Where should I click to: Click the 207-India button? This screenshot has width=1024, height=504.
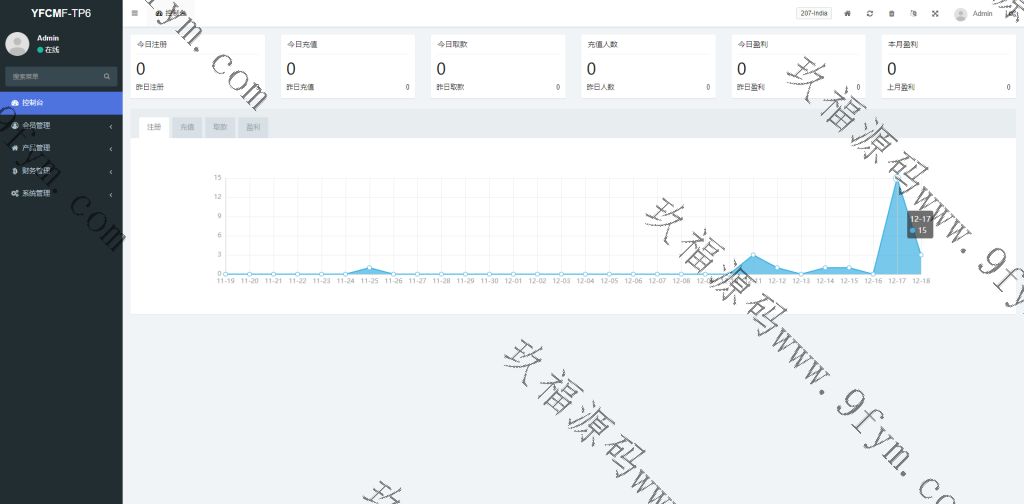(813, 13)
